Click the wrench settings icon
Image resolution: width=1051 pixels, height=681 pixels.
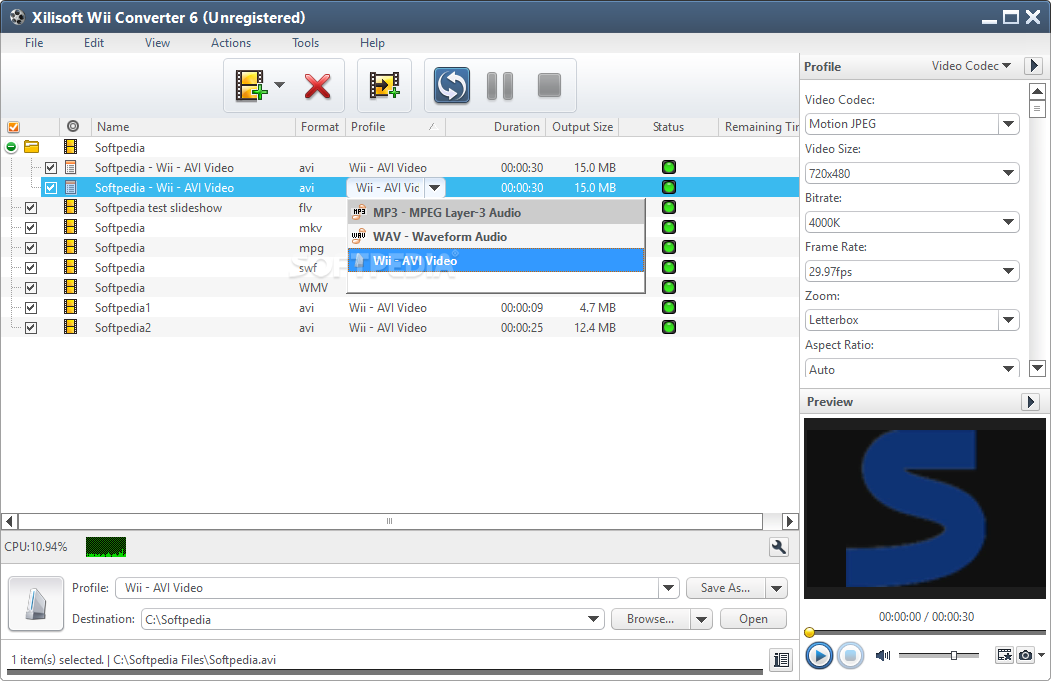778,547
